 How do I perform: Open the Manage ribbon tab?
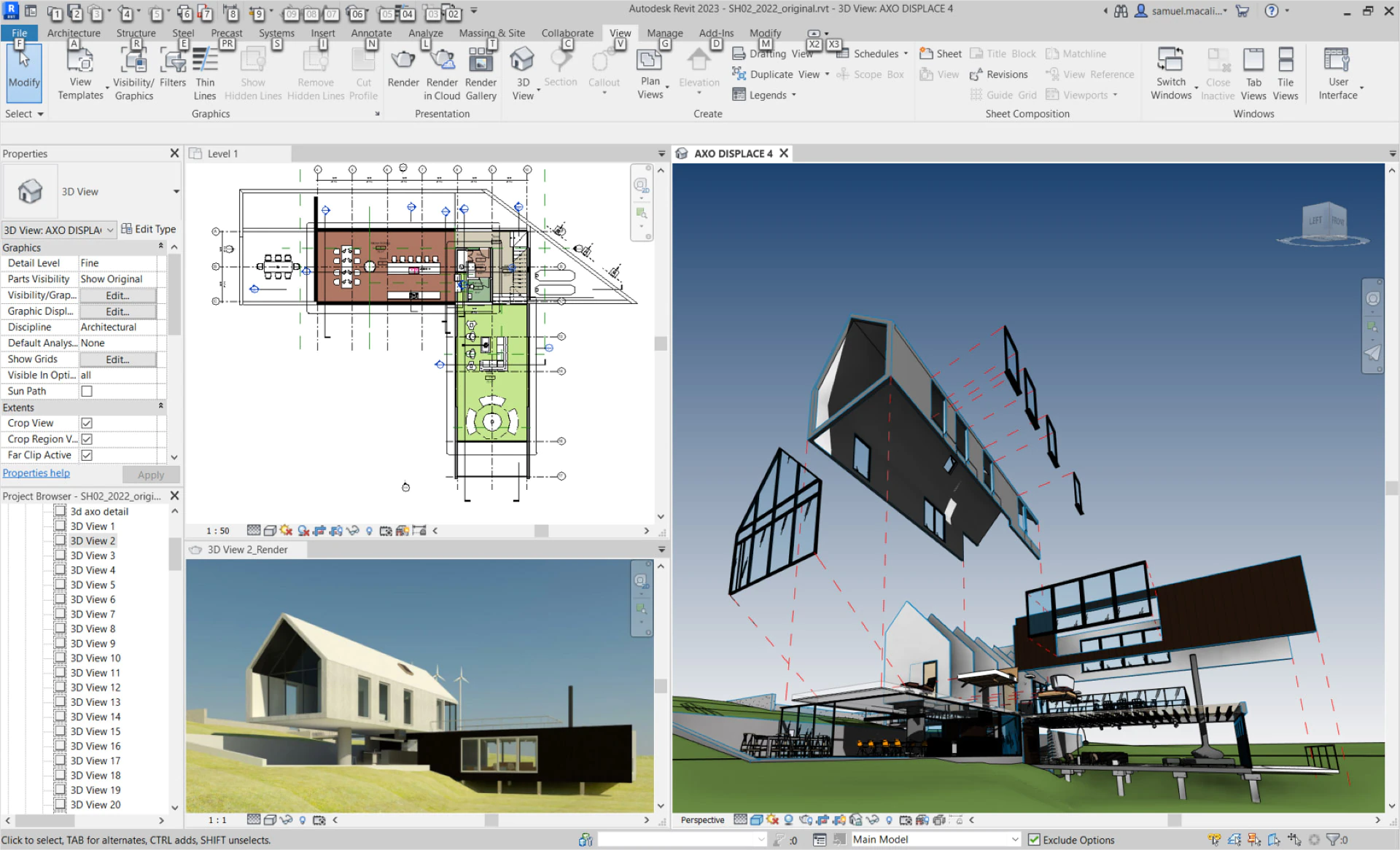click(x=664, y=33)
